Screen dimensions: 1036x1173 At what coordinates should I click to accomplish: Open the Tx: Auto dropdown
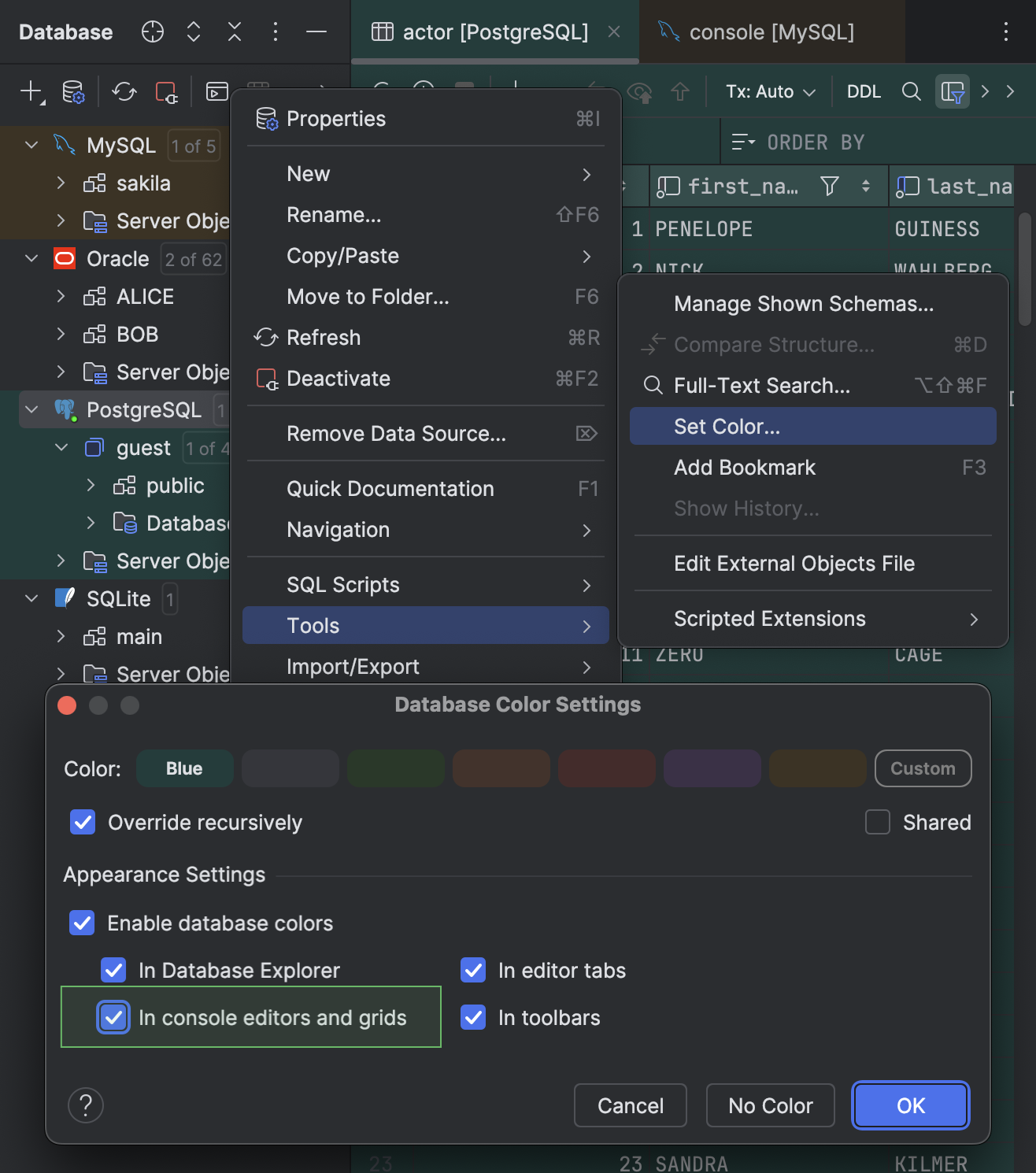[770, 92]
